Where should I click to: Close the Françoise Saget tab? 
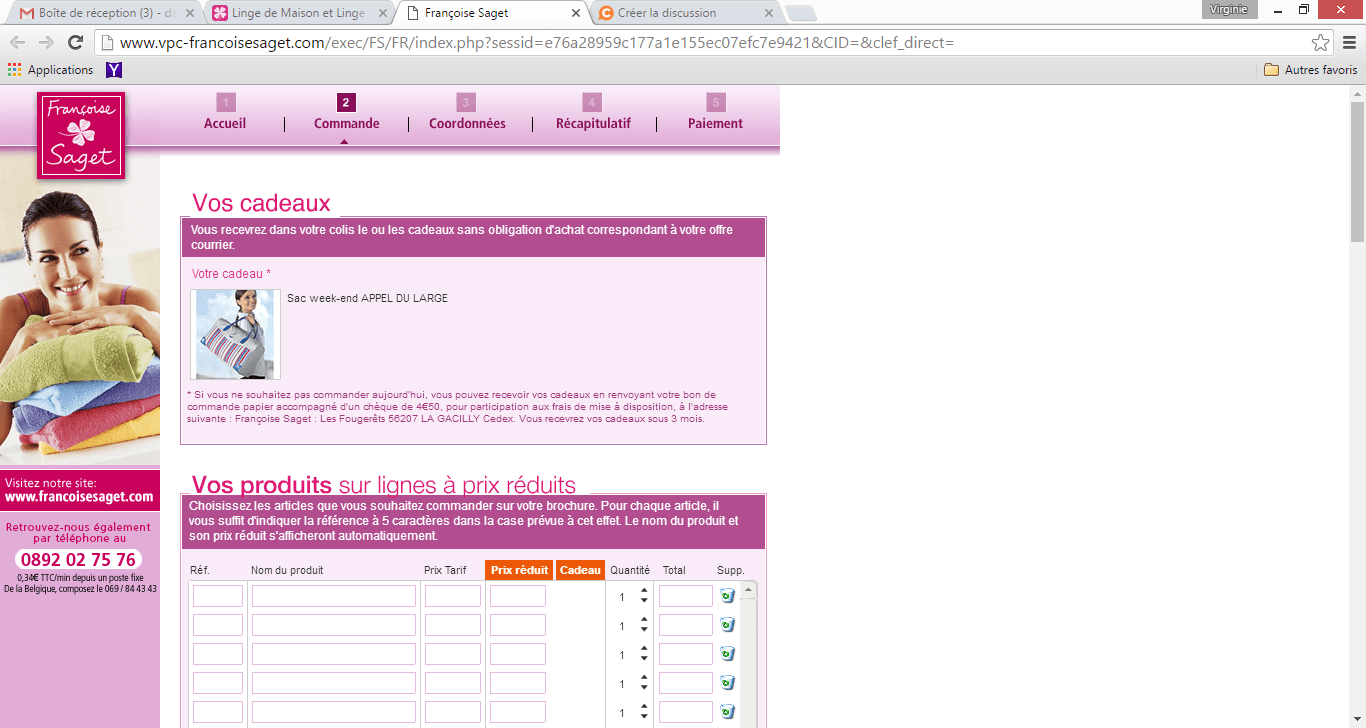575,13
